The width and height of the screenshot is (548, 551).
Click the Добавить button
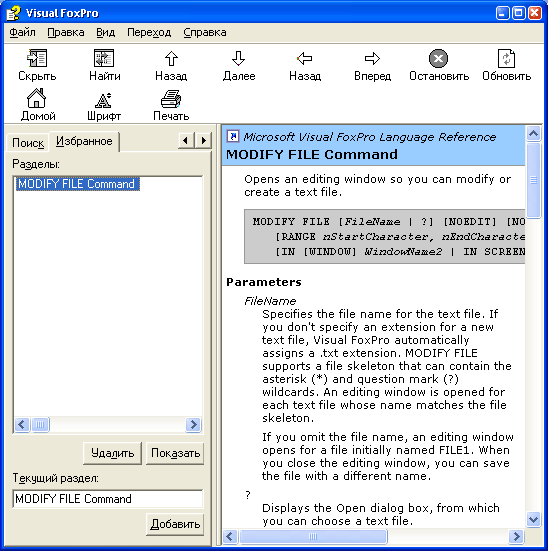[x=175, y=524]
